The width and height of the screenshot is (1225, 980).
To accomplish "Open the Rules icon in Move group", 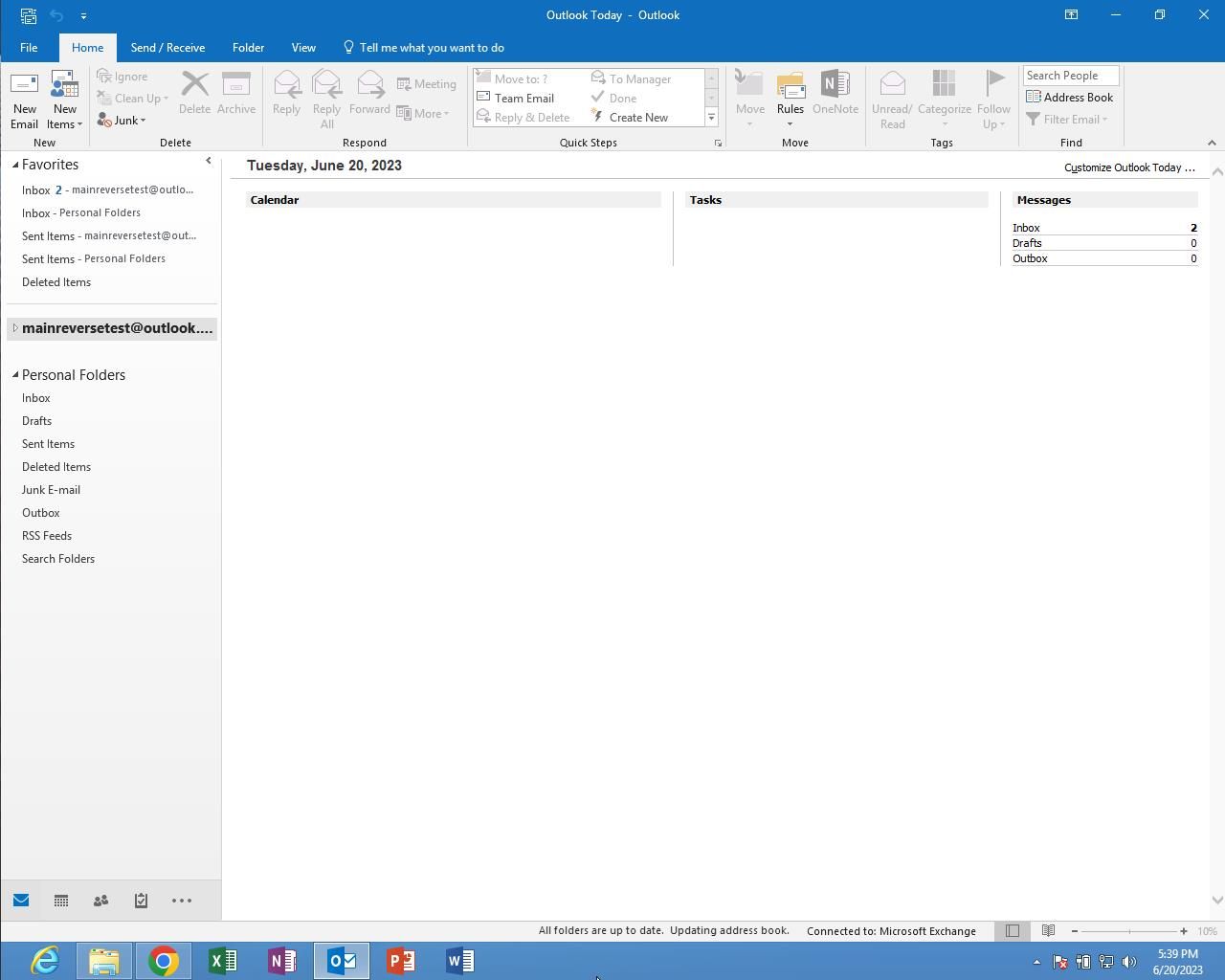I will (790, 100).
